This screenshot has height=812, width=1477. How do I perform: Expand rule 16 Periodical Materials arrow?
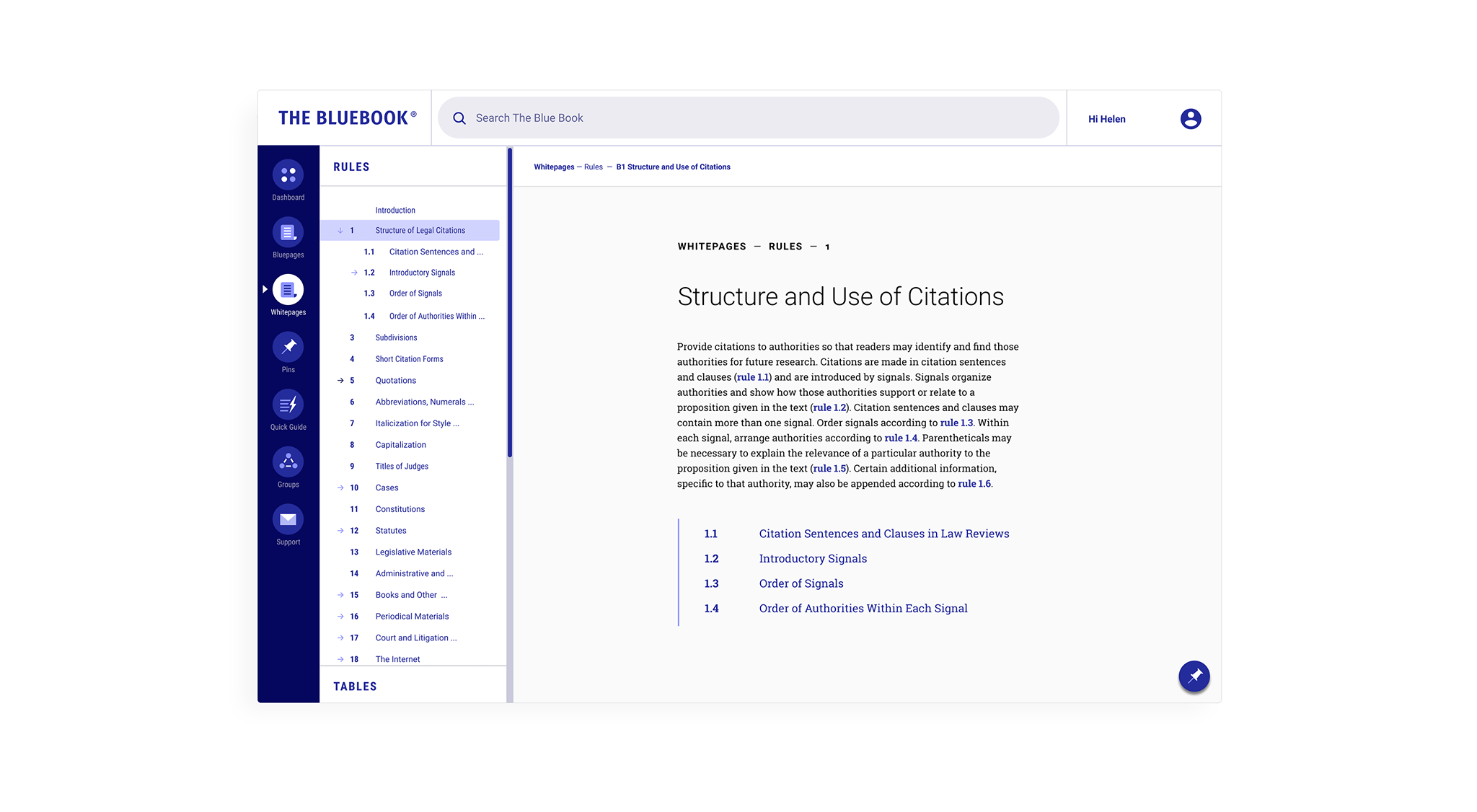point(340,617)
